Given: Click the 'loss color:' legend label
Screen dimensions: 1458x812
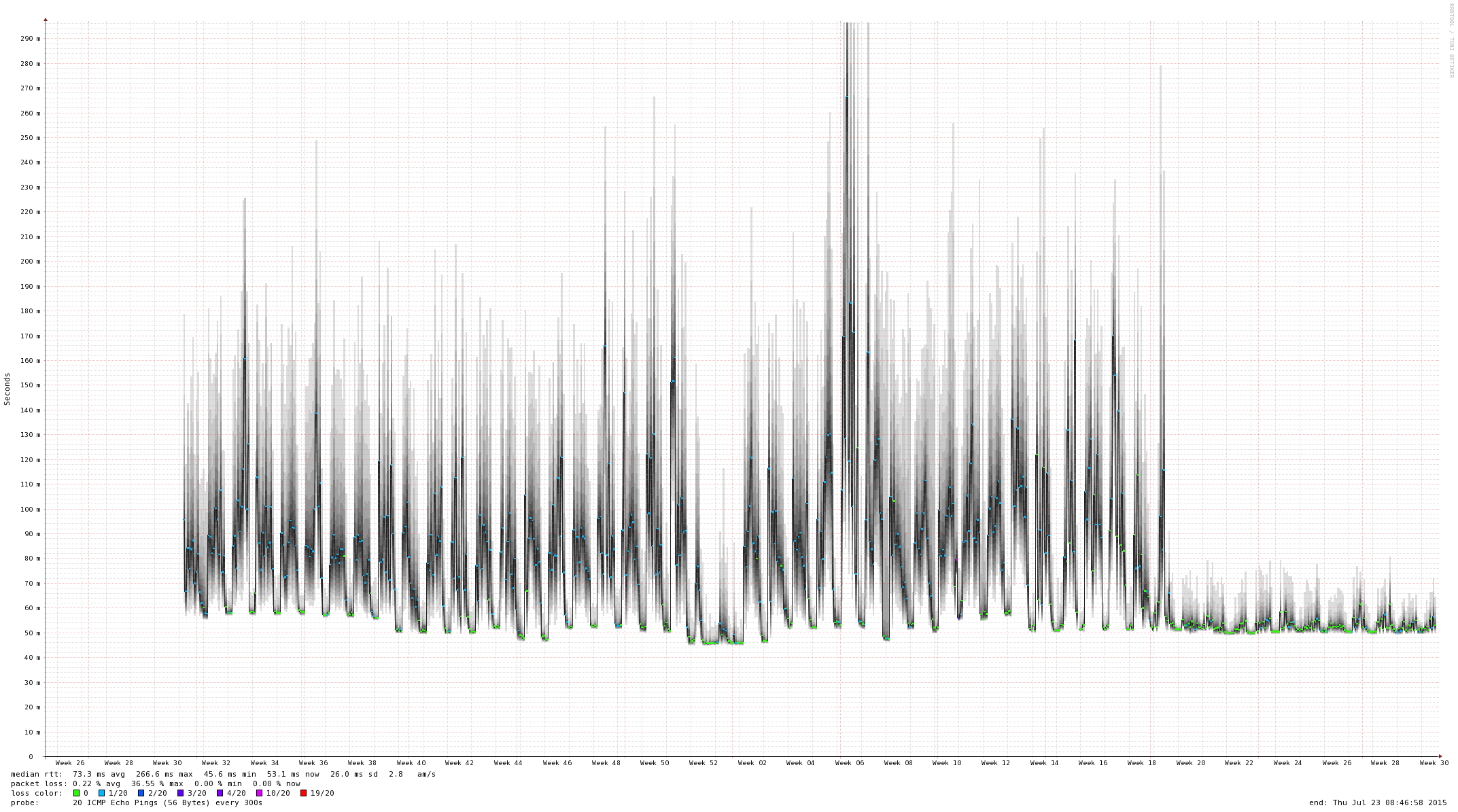Looking at the screenshot, I should coord(37,793).
